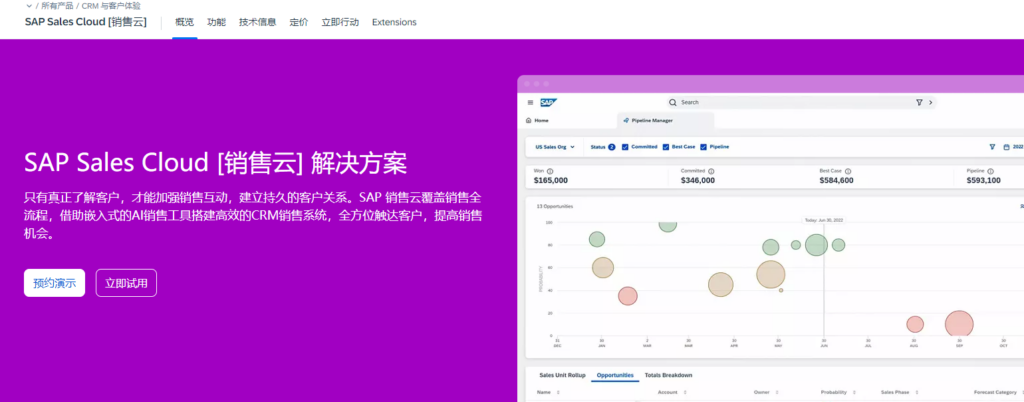Follow the 所有产品 breadcrumb link

click(x=57, y=6)
